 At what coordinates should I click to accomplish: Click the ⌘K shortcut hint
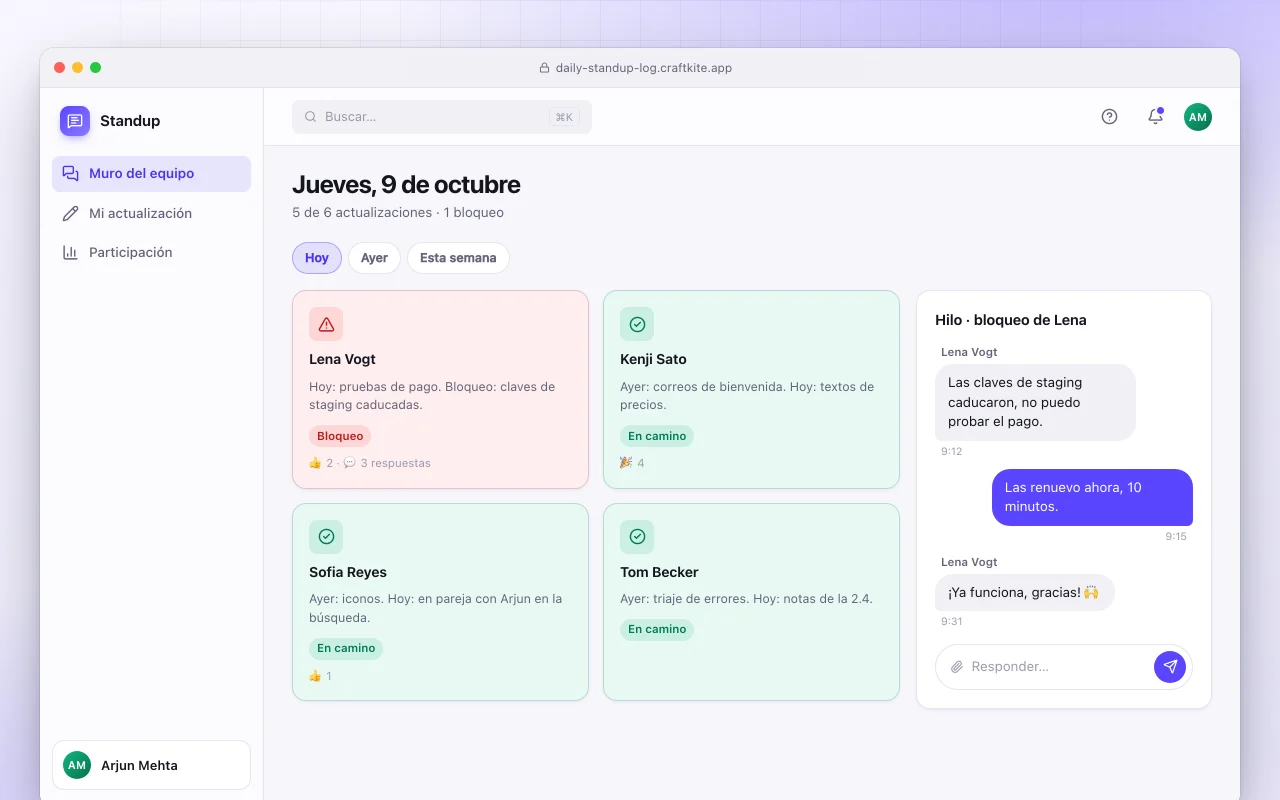tap(564, 117)
